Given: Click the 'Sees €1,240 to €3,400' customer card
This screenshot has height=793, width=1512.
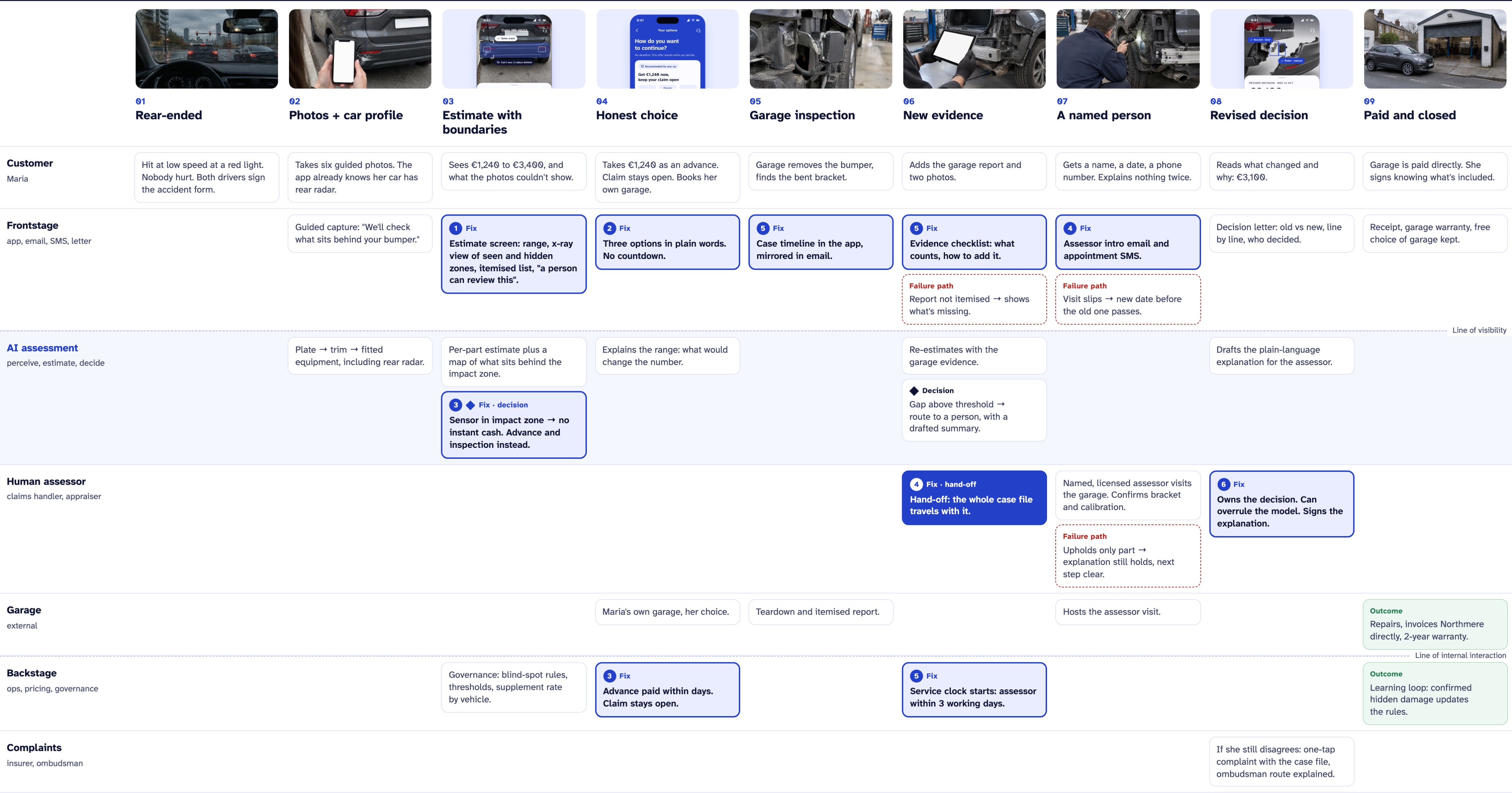Looking at the screenshot, I should point(514,171).
